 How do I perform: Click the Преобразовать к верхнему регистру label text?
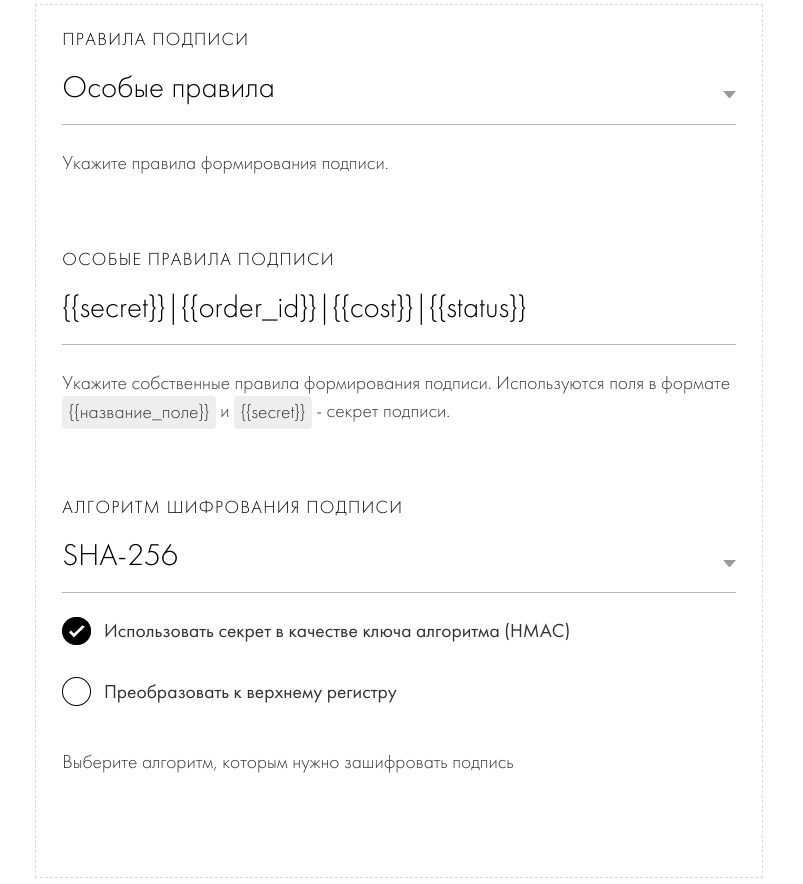point(250,693)
